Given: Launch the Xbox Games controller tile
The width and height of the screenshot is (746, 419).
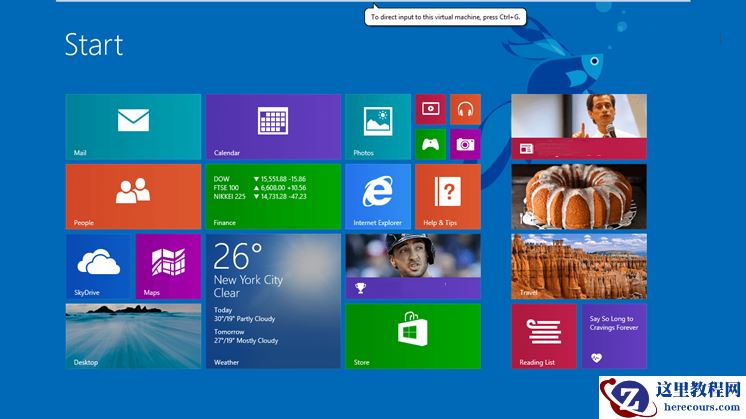Looking at the screenshot, I should [x=431, y=144].
